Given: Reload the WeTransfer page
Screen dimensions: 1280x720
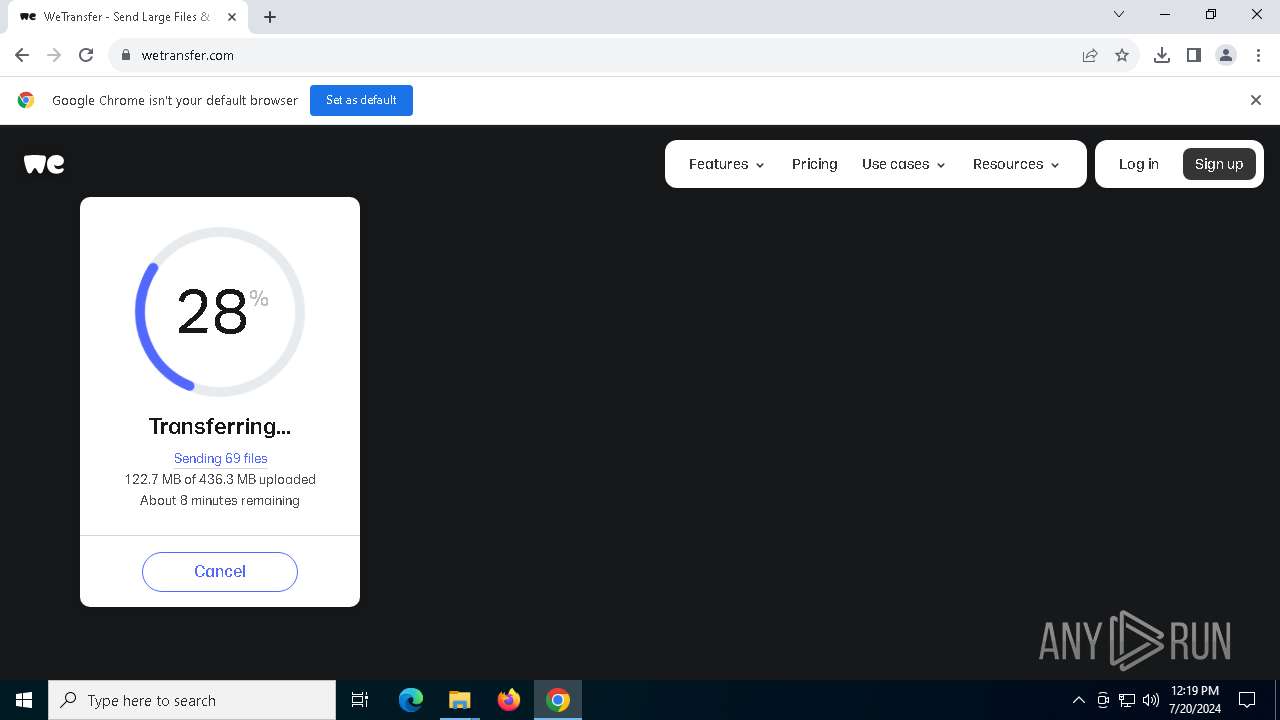Looking at the screenshot, I should click(86, 55).
